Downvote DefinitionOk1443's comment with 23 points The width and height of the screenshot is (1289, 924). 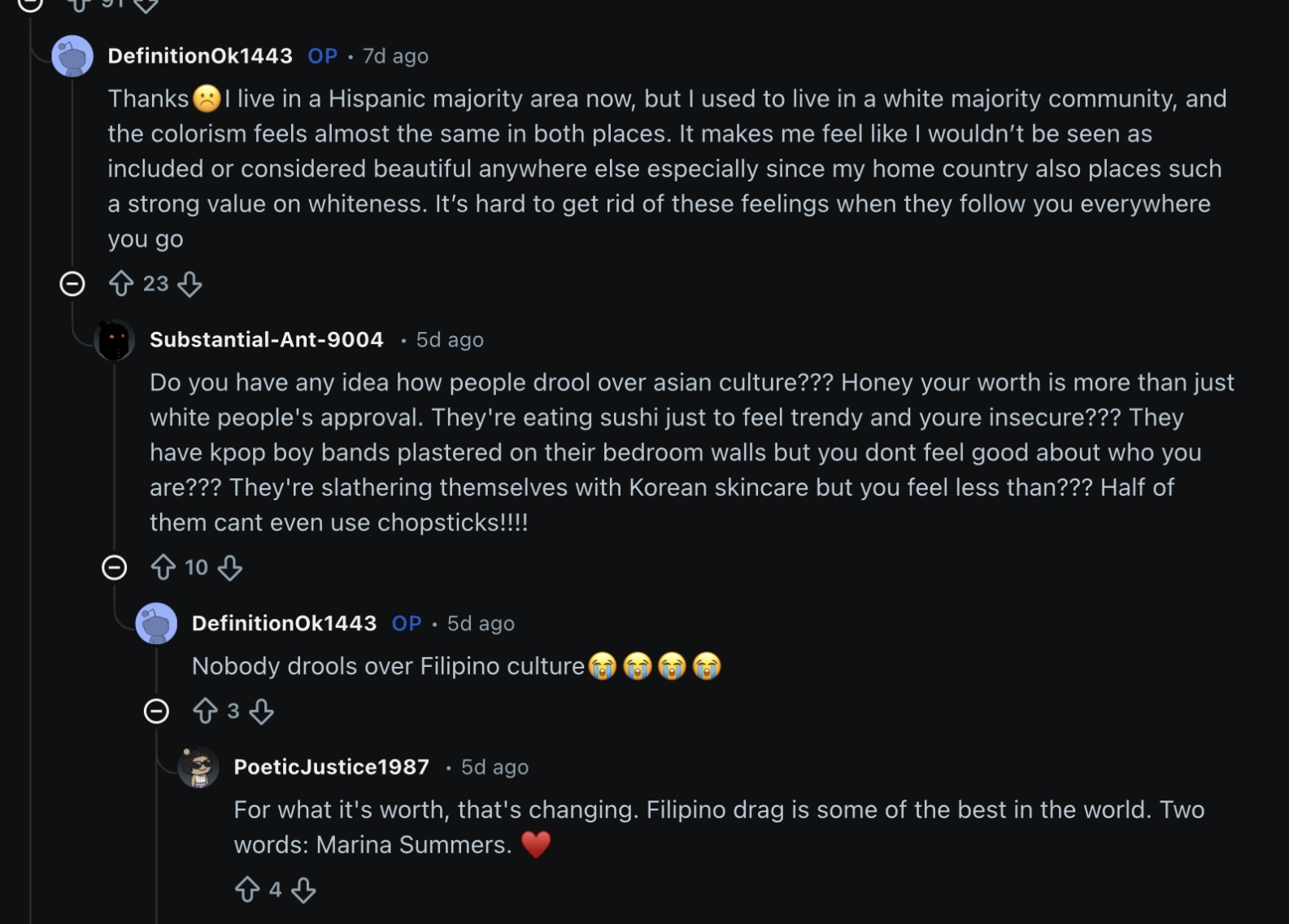tap(189, 284)
